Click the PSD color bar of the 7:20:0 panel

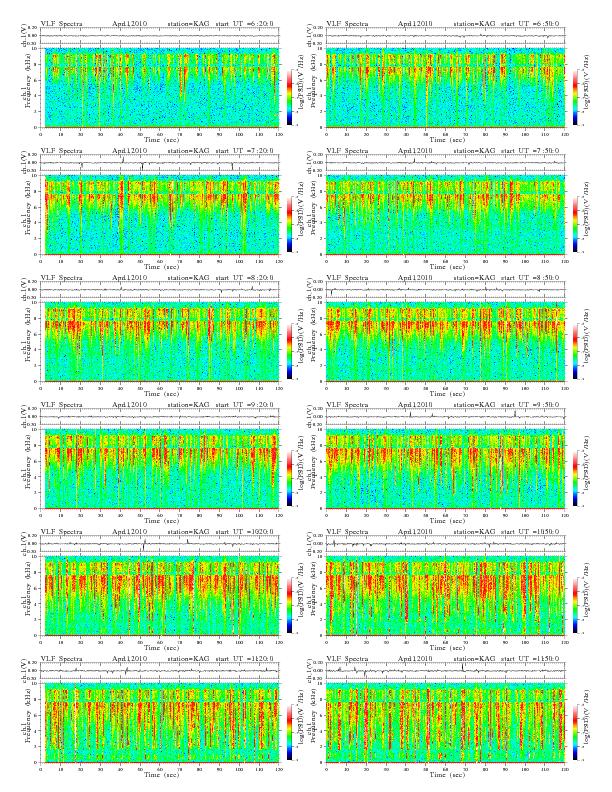tap(289, 224)
